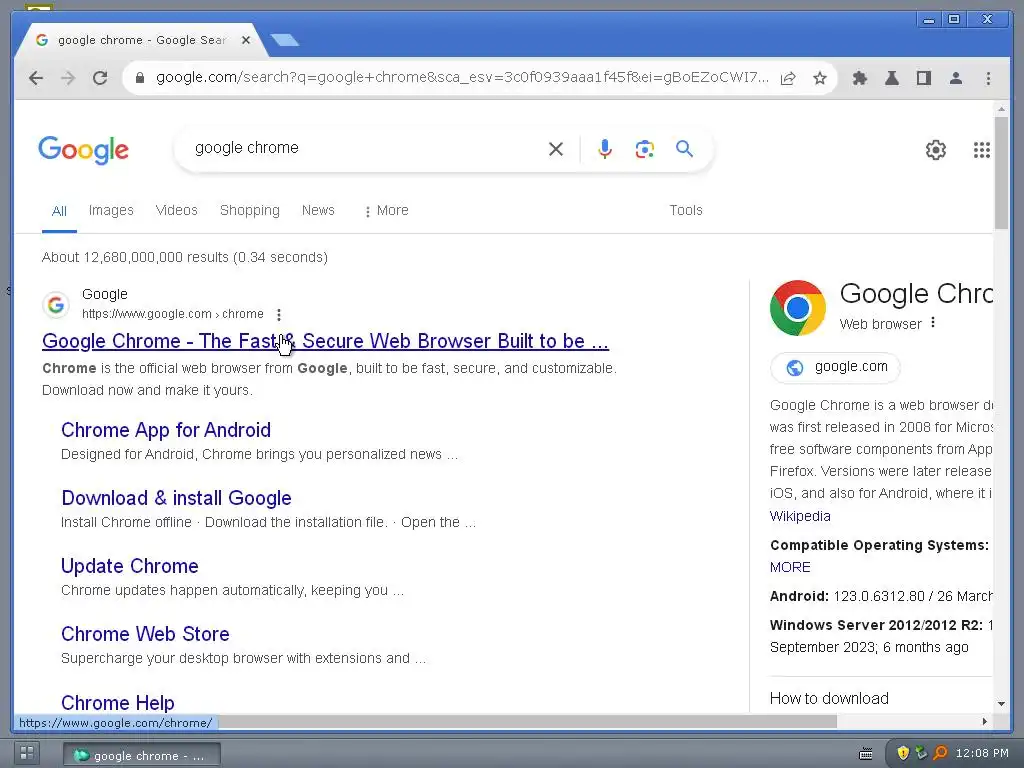Open the three-dot menu next to Web browser

[x=933, y=323]
